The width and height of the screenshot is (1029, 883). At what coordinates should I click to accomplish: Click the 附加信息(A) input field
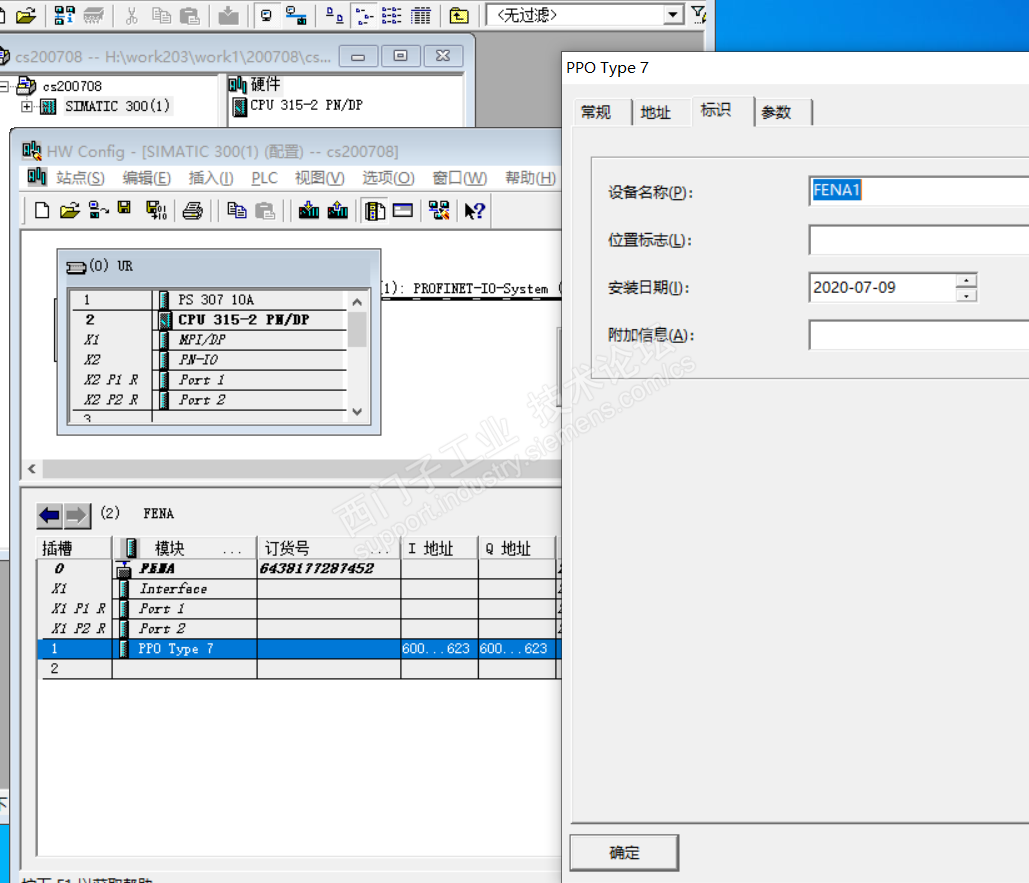pos(919,335)
